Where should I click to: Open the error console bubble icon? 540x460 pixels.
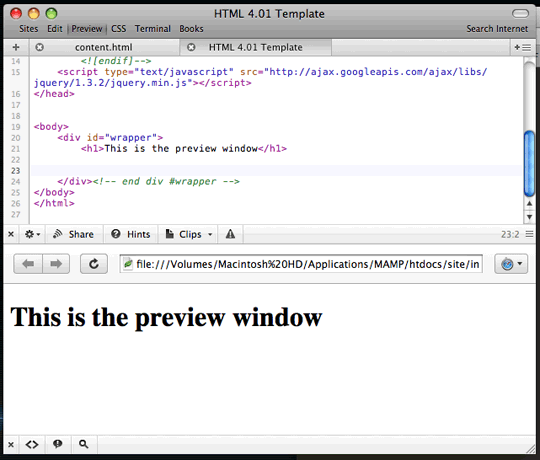click(x=58, y=445)
